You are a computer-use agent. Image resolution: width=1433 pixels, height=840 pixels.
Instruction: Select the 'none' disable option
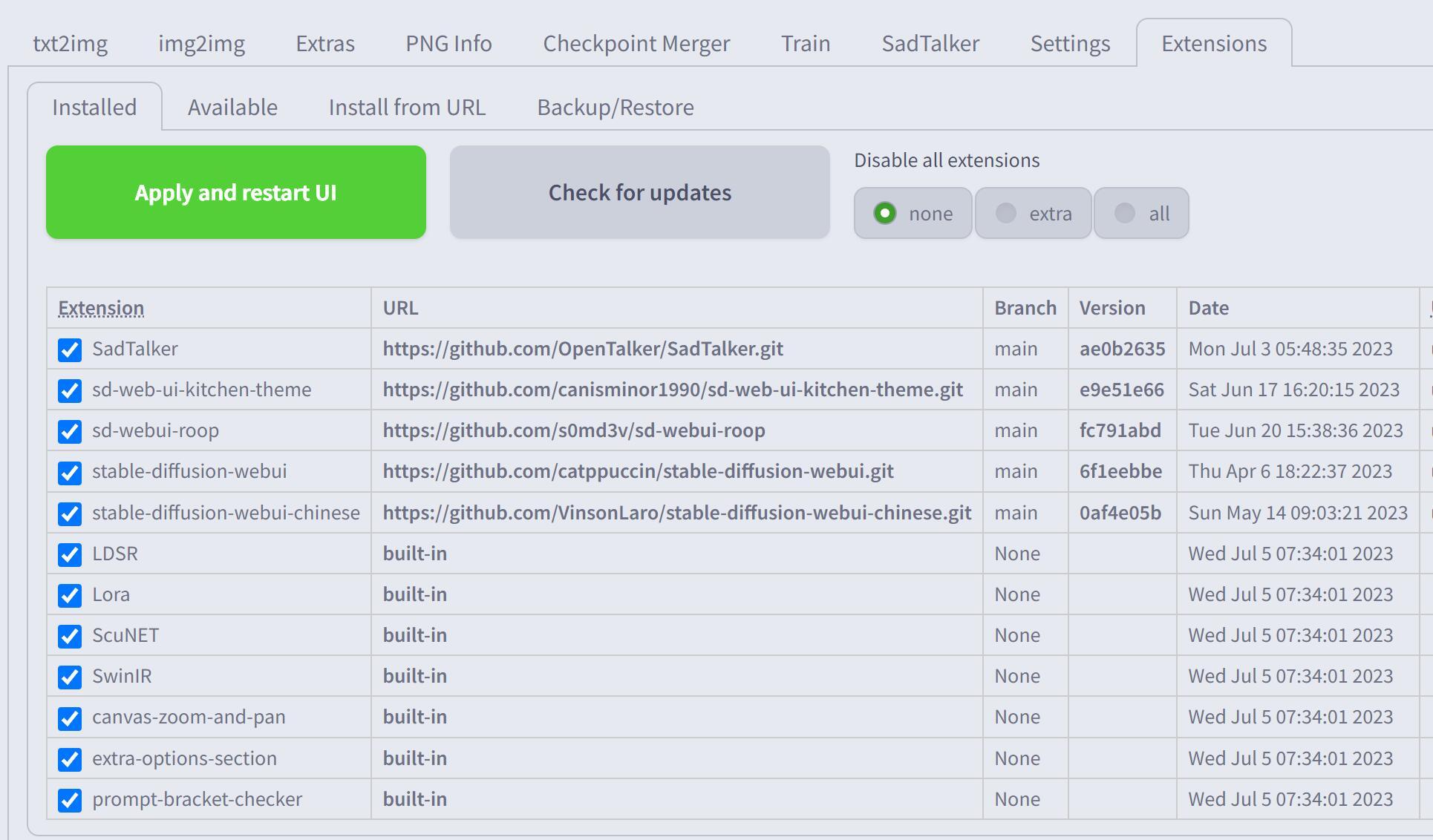(x=913, y=213)
